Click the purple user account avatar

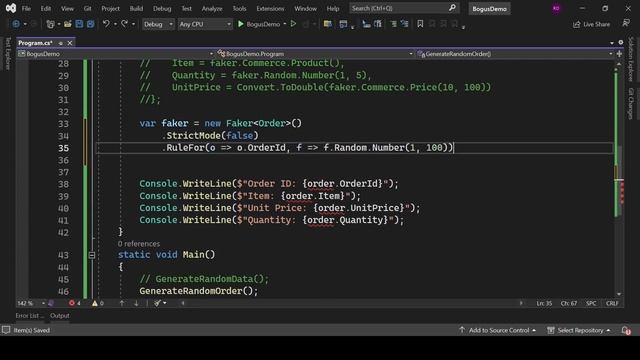pyautogui.click(x=556, y=9)
